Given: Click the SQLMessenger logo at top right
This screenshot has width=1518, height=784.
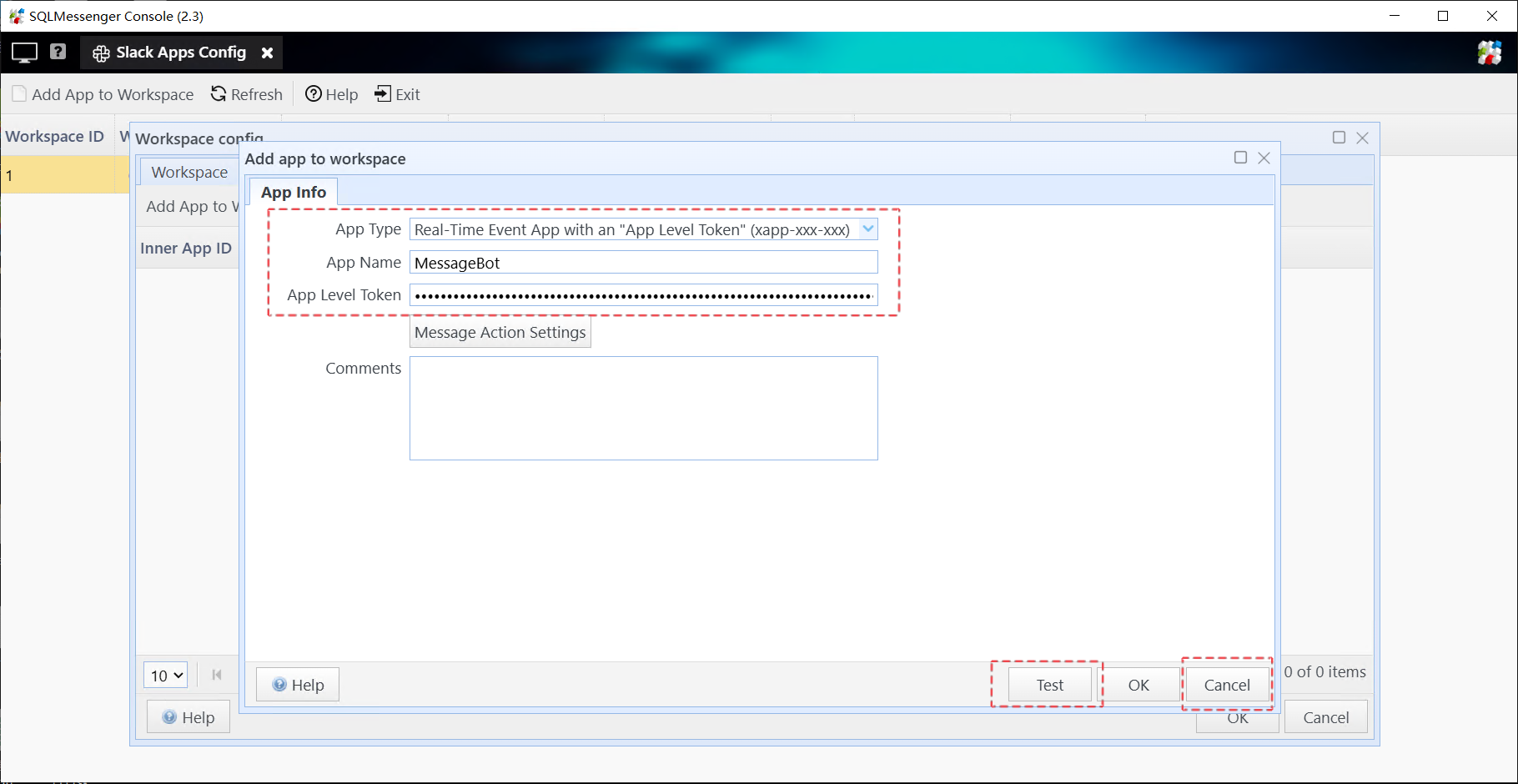Looking at the screenshot, I should [x=1489, y=53].
